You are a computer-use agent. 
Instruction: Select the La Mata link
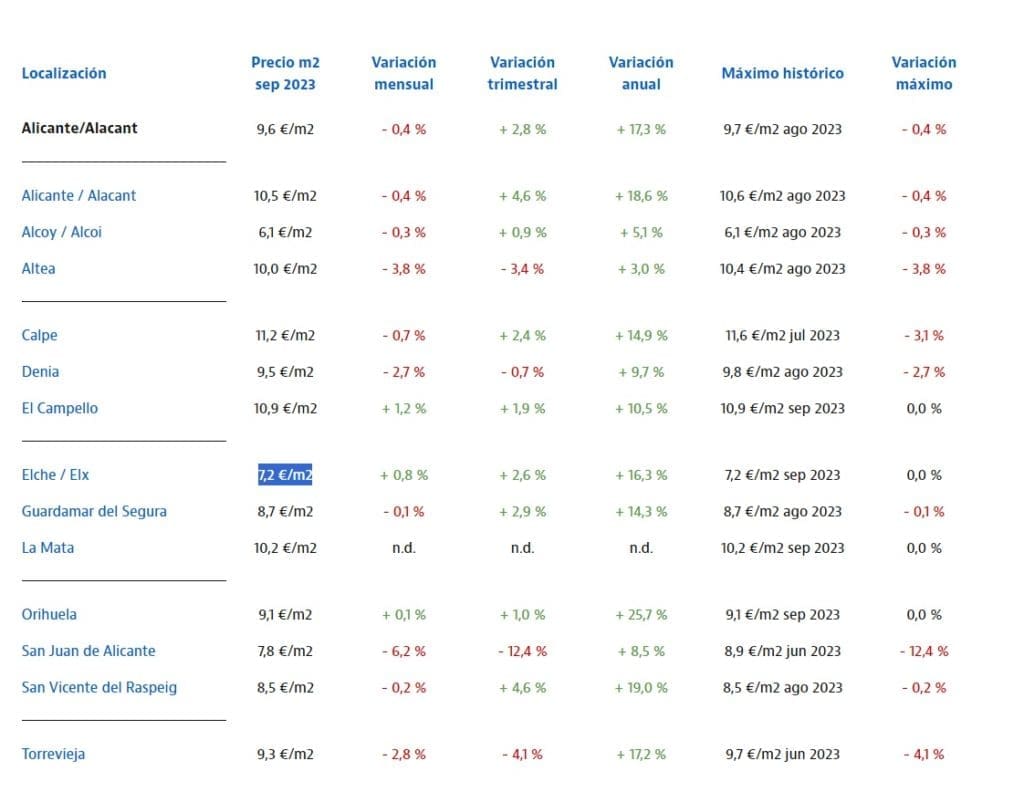click(x=48, y=548)
